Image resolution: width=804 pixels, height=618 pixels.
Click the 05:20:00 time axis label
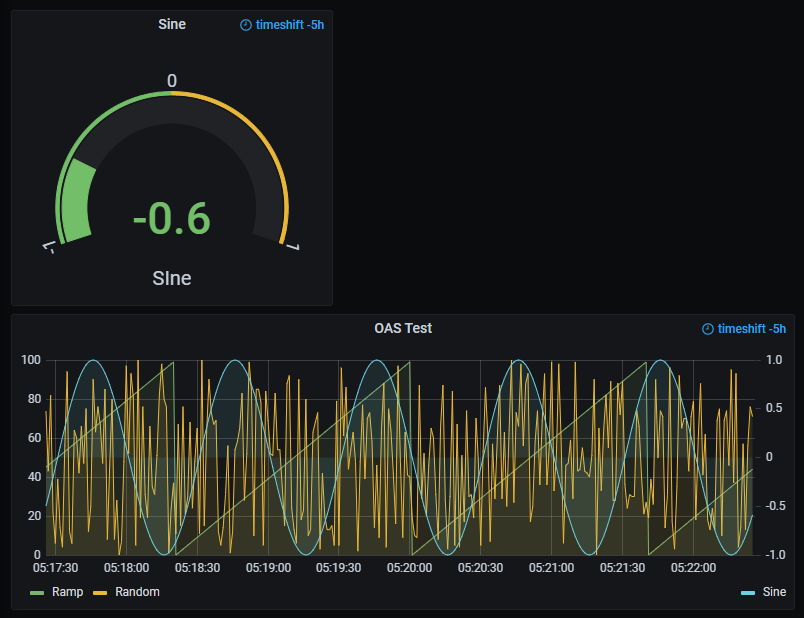pos(409,568)
